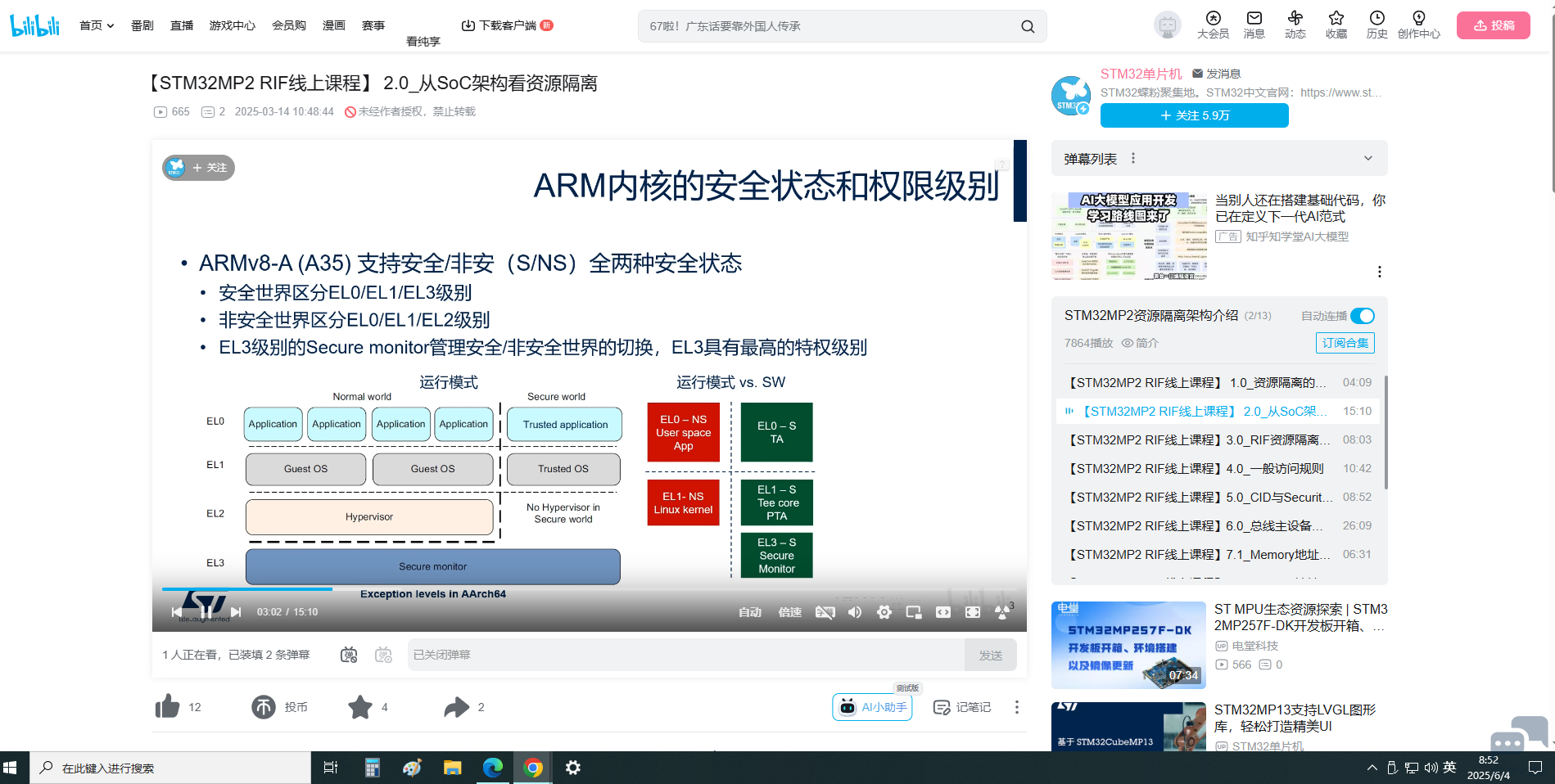Turn off the 自动连播 autoplay switch
This screenshot has height=784, width=1555.
[1363, 316]
